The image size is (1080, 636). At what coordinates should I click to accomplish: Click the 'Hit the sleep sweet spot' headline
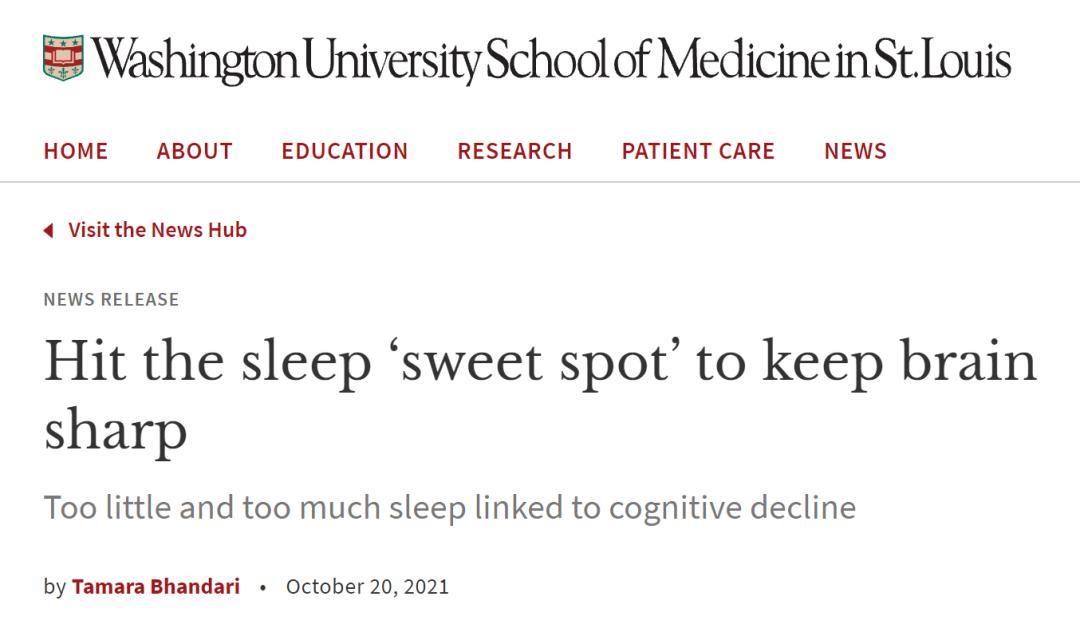[540, 362]
